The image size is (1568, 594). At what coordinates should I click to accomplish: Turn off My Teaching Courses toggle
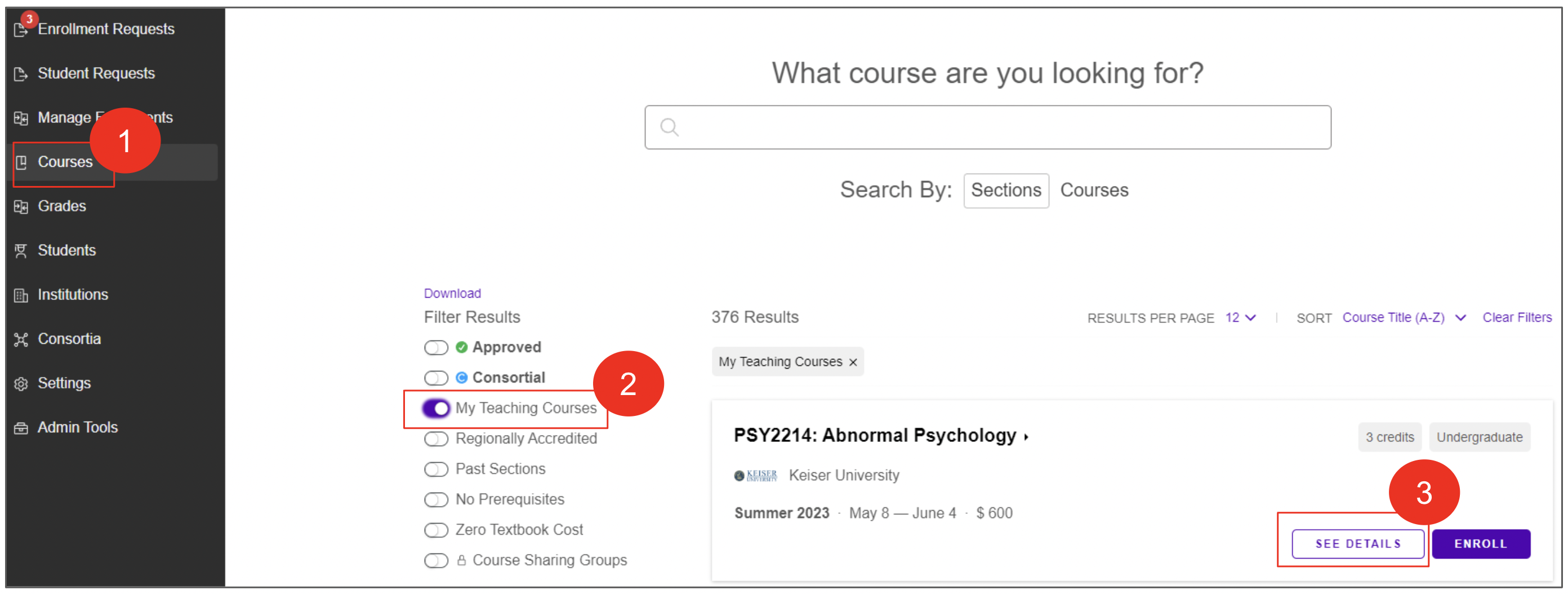point(436,408)
